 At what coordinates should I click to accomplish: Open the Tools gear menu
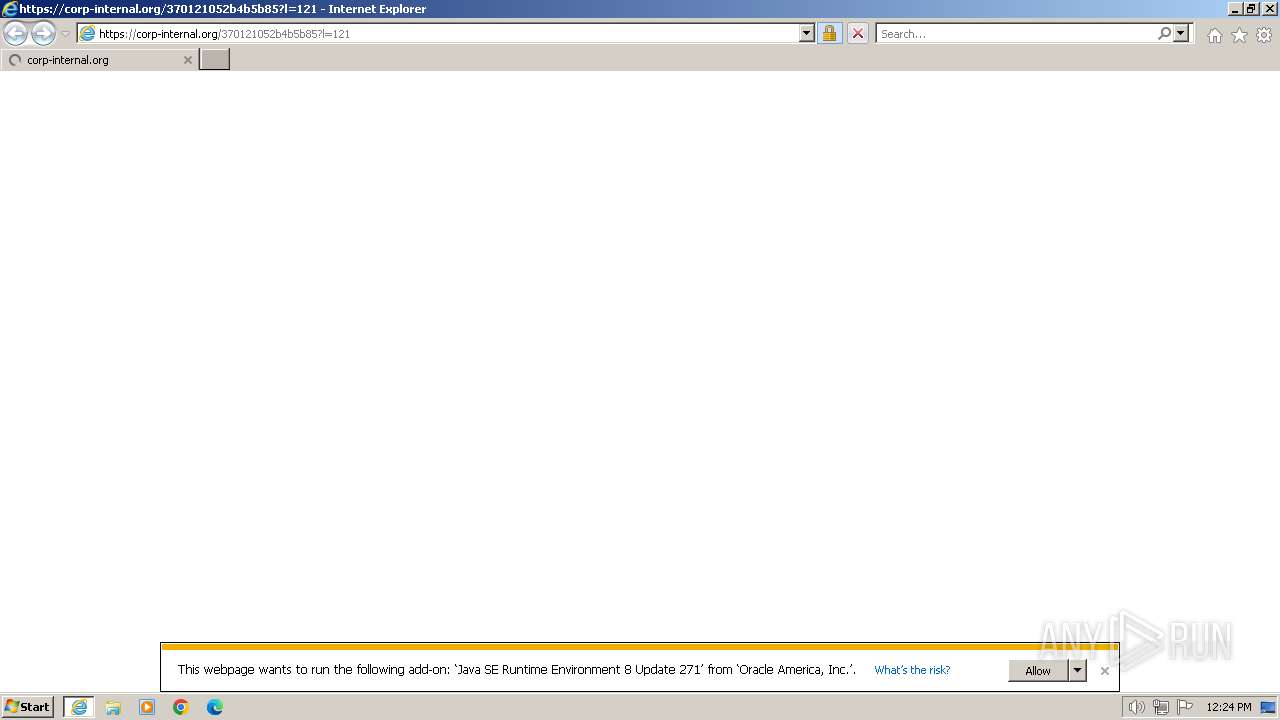(x=1264, y=35)
